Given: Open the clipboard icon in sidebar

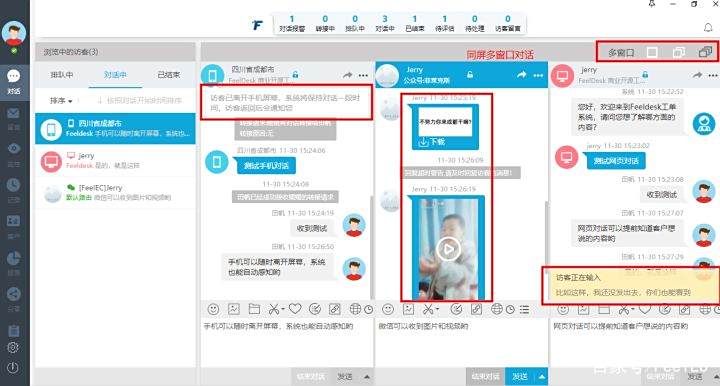Looking at the screenshot, I should 13,331.
